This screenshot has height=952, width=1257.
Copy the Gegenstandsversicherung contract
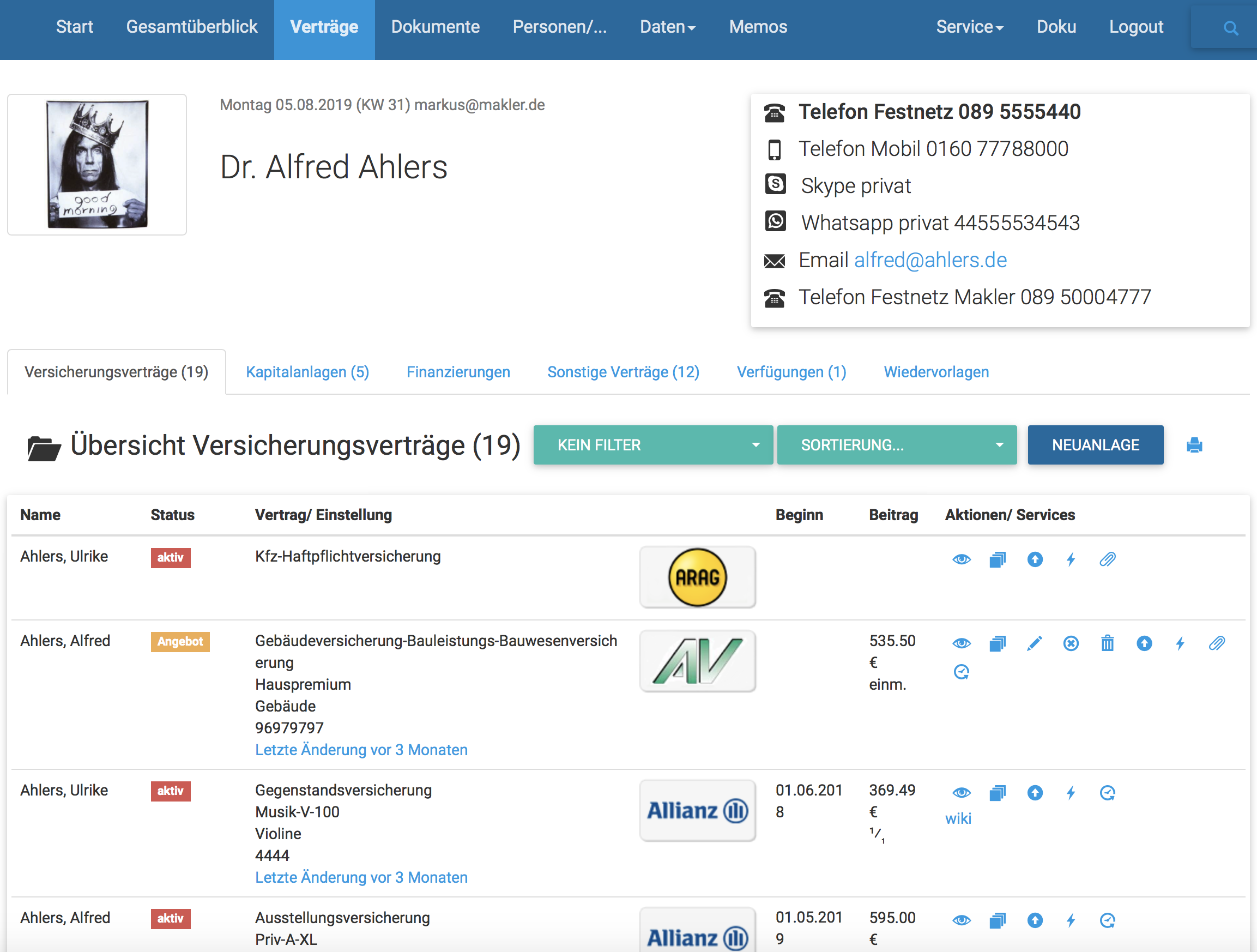pos(998,793)
